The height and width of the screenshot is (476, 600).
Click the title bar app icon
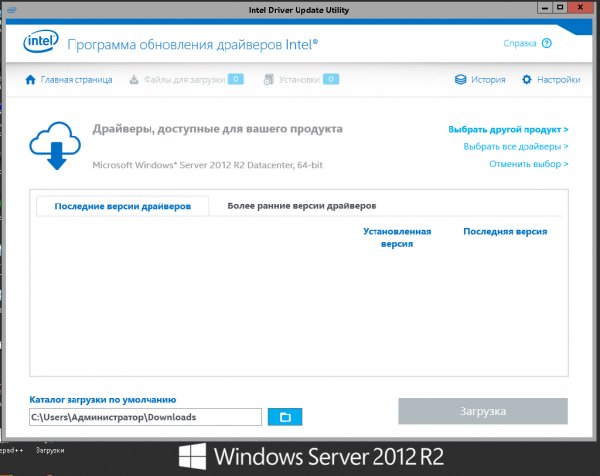[x=11, y=10]
